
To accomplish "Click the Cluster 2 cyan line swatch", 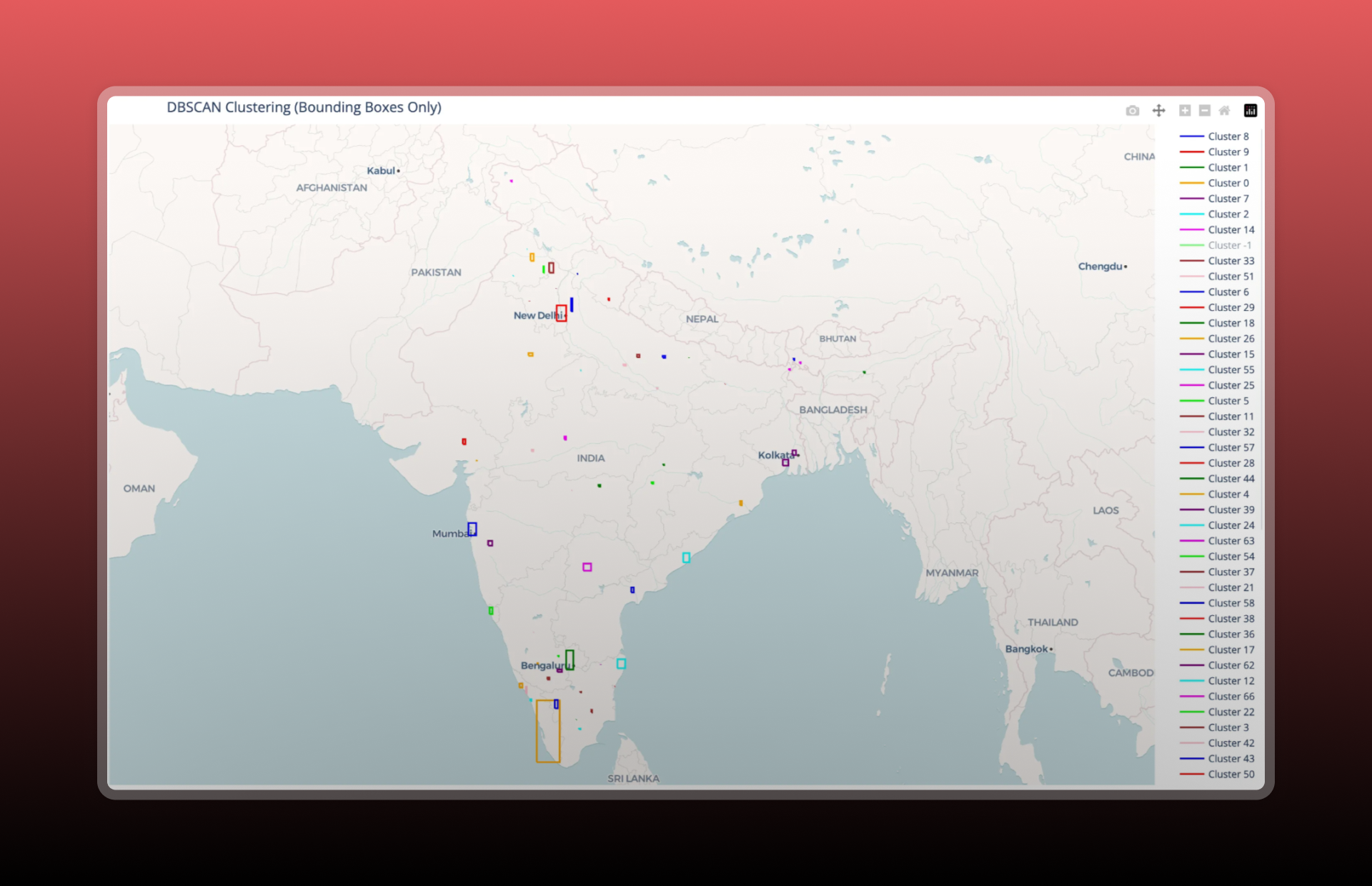I will (x=1191, y=214).
